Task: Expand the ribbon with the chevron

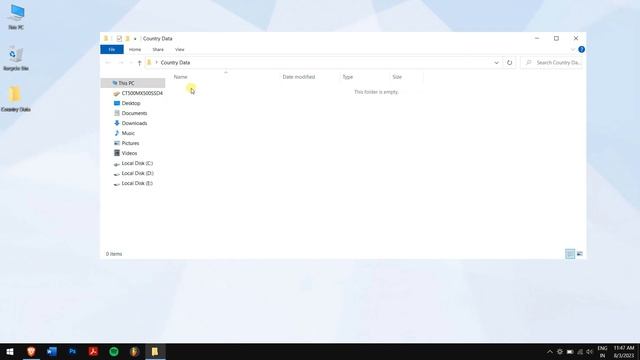Action: click(x=573, y=49)
